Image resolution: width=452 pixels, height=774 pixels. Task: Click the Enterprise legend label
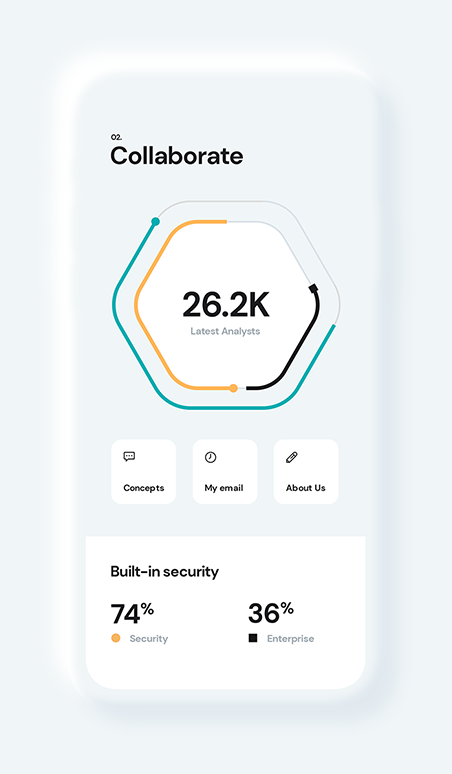pos(291,639)
